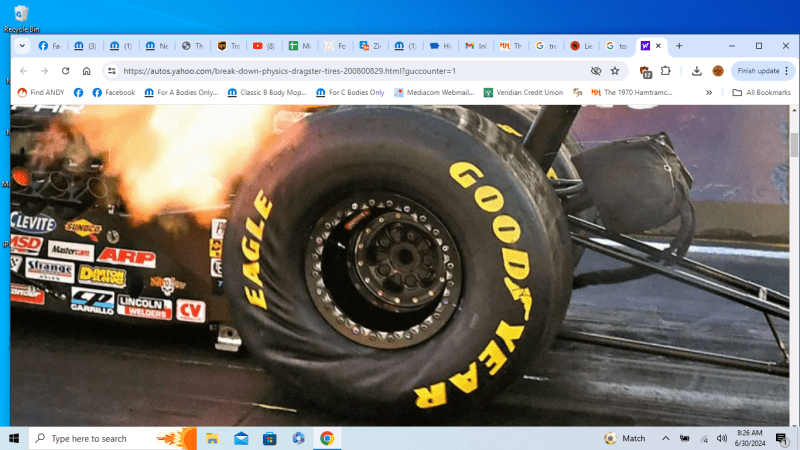Open Windows Start menu
Screen dimensions: 800x450
pyautogui.click(x=14, y=438)
